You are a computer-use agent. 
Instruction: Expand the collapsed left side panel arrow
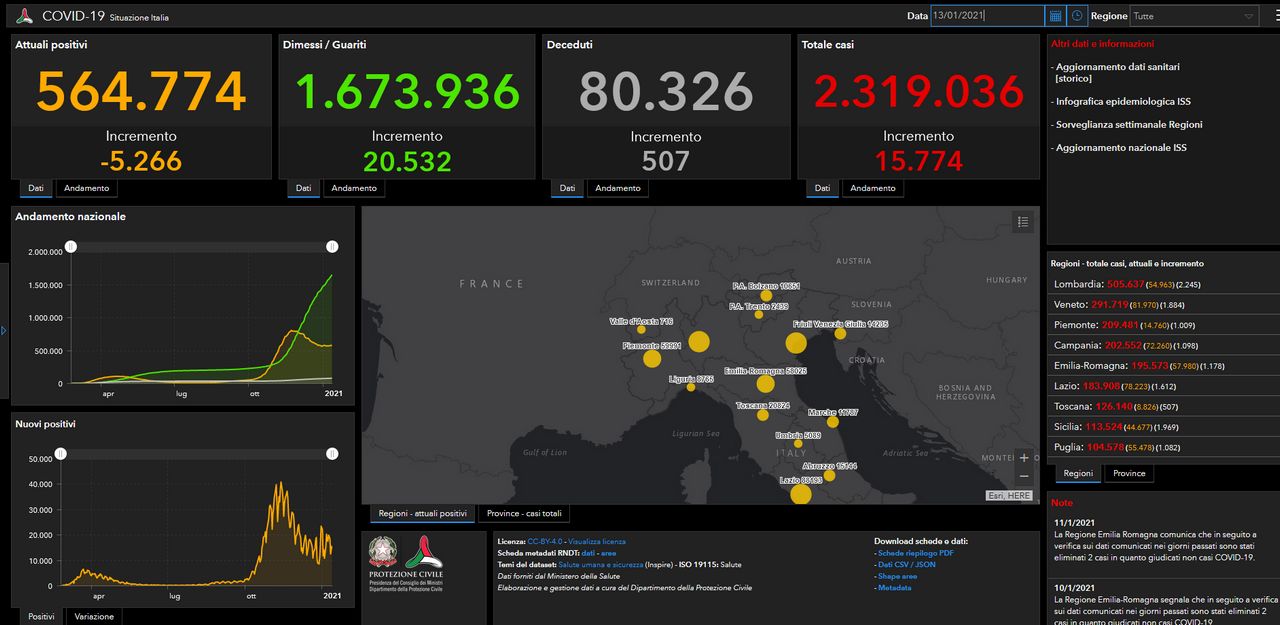coord(4,330)
